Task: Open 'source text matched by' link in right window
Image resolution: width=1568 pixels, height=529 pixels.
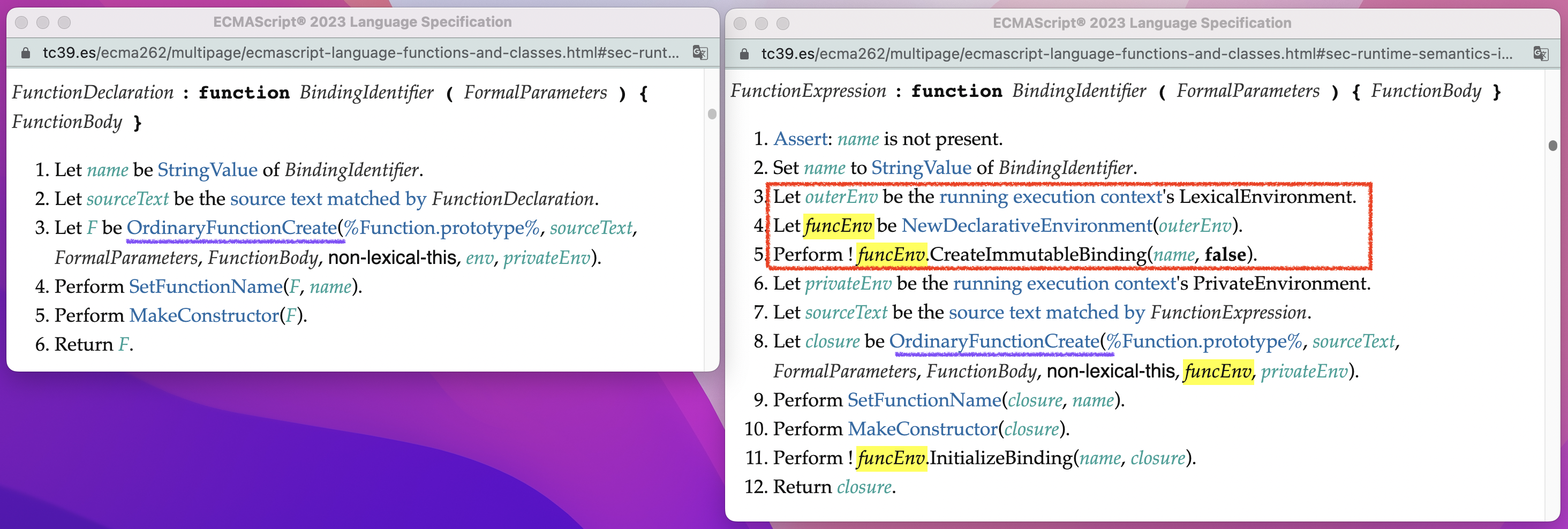Action: coord(1047,312)
